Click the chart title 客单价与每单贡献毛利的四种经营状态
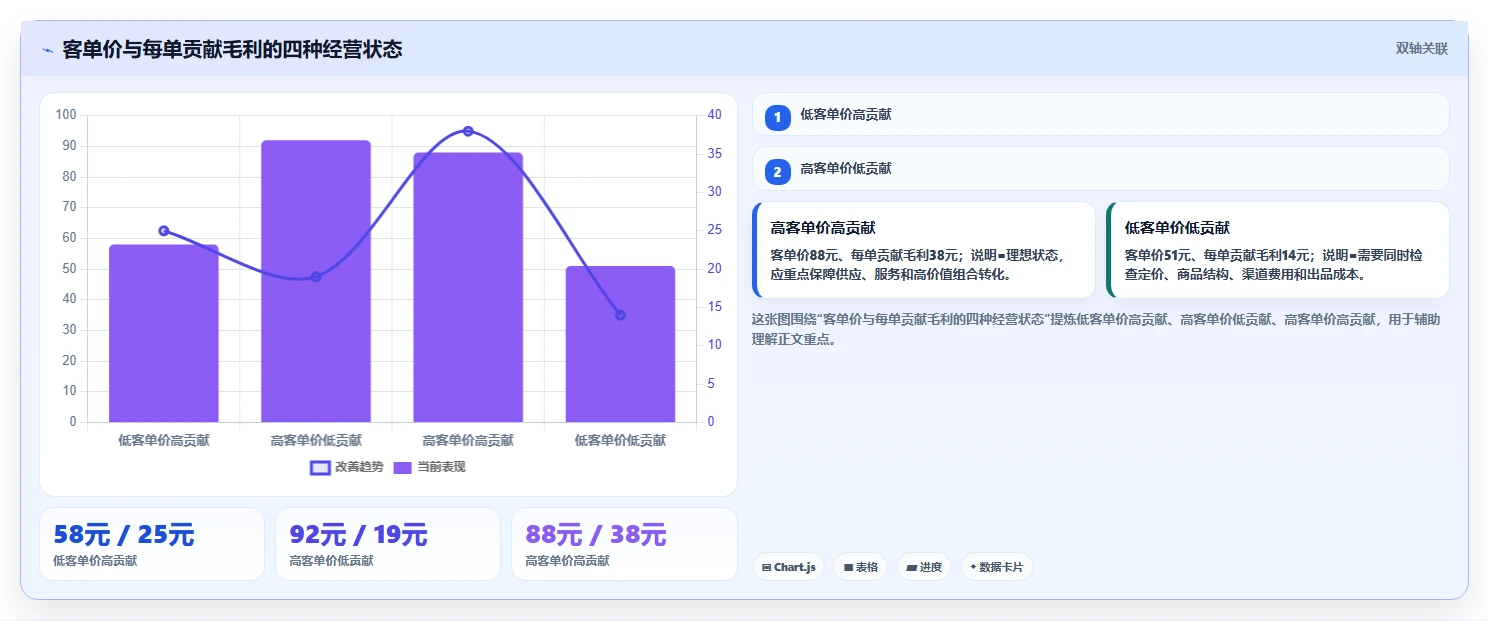The width and height of the screenshot is (1489, 621). [x=232, y=49]
